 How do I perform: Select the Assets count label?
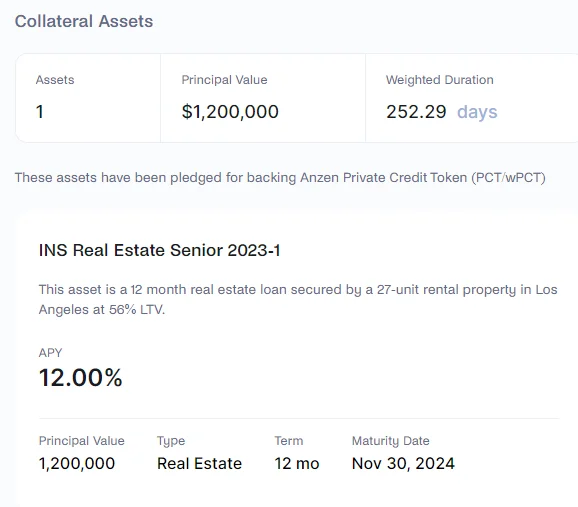point(55,80)
